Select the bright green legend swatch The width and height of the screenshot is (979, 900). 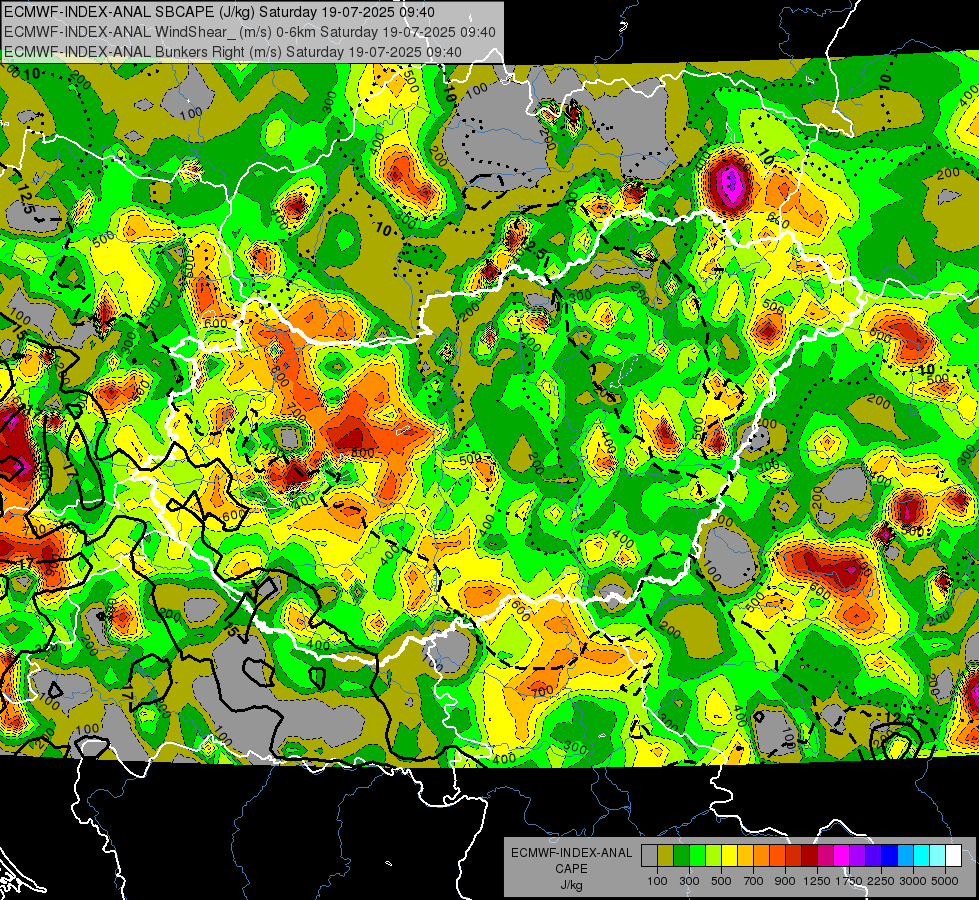pos(697,855)
